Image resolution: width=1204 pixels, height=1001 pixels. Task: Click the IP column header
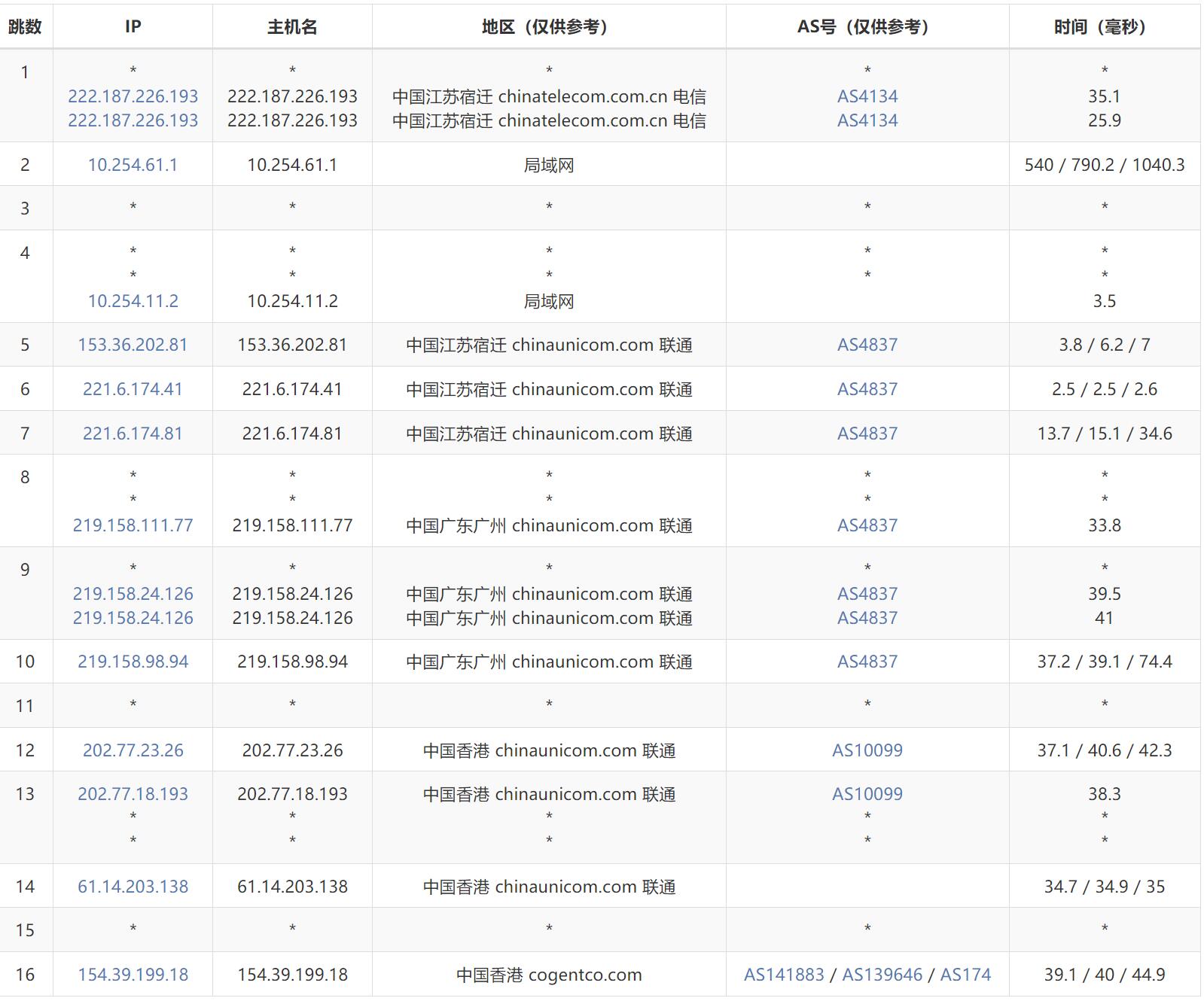(x=133, y=27)
